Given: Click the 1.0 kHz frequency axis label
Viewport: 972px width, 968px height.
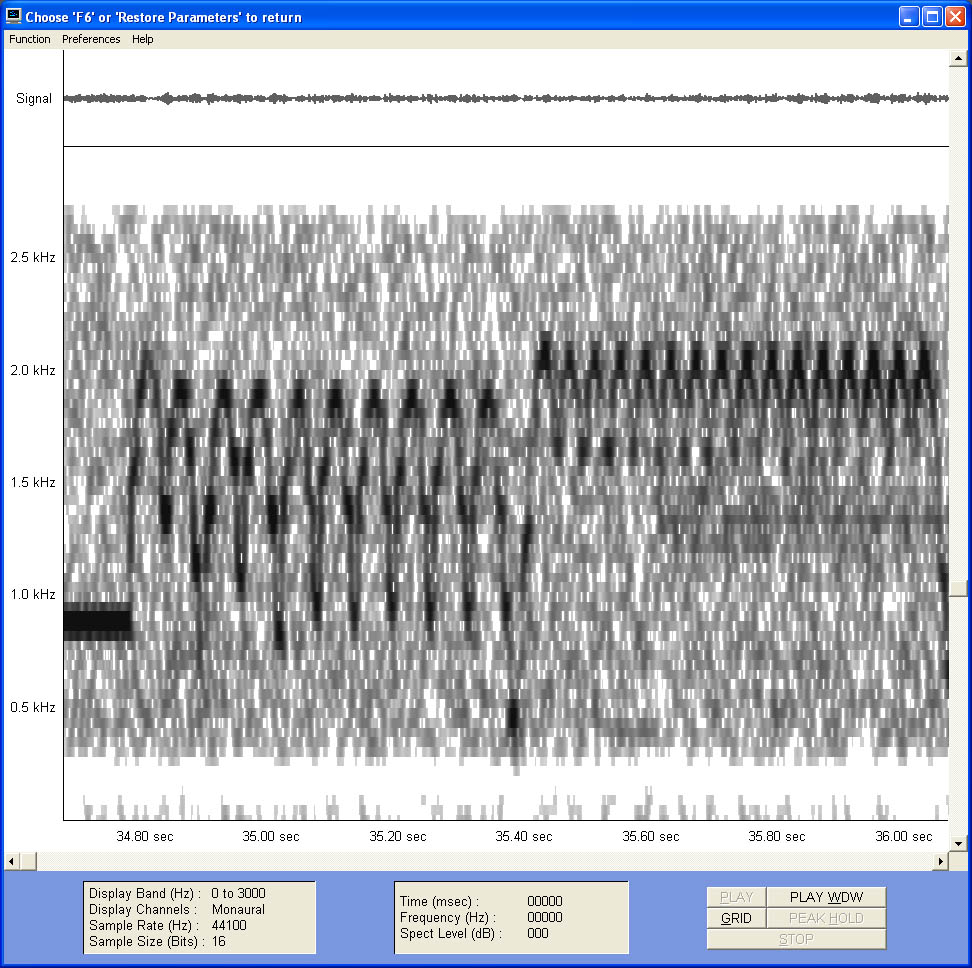Looking at the screenshot, I should [33, 594].
